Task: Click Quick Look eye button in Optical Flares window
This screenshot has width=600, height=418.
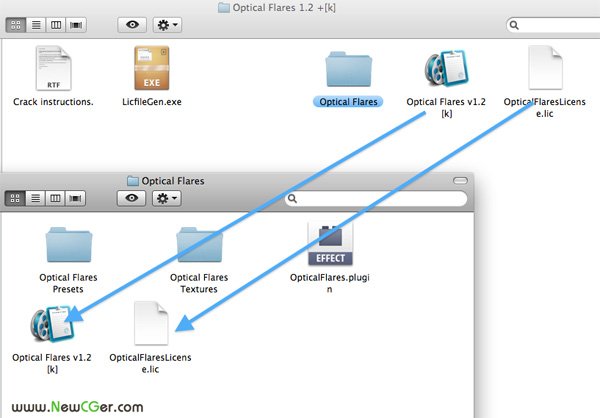Action: point(131,198)
